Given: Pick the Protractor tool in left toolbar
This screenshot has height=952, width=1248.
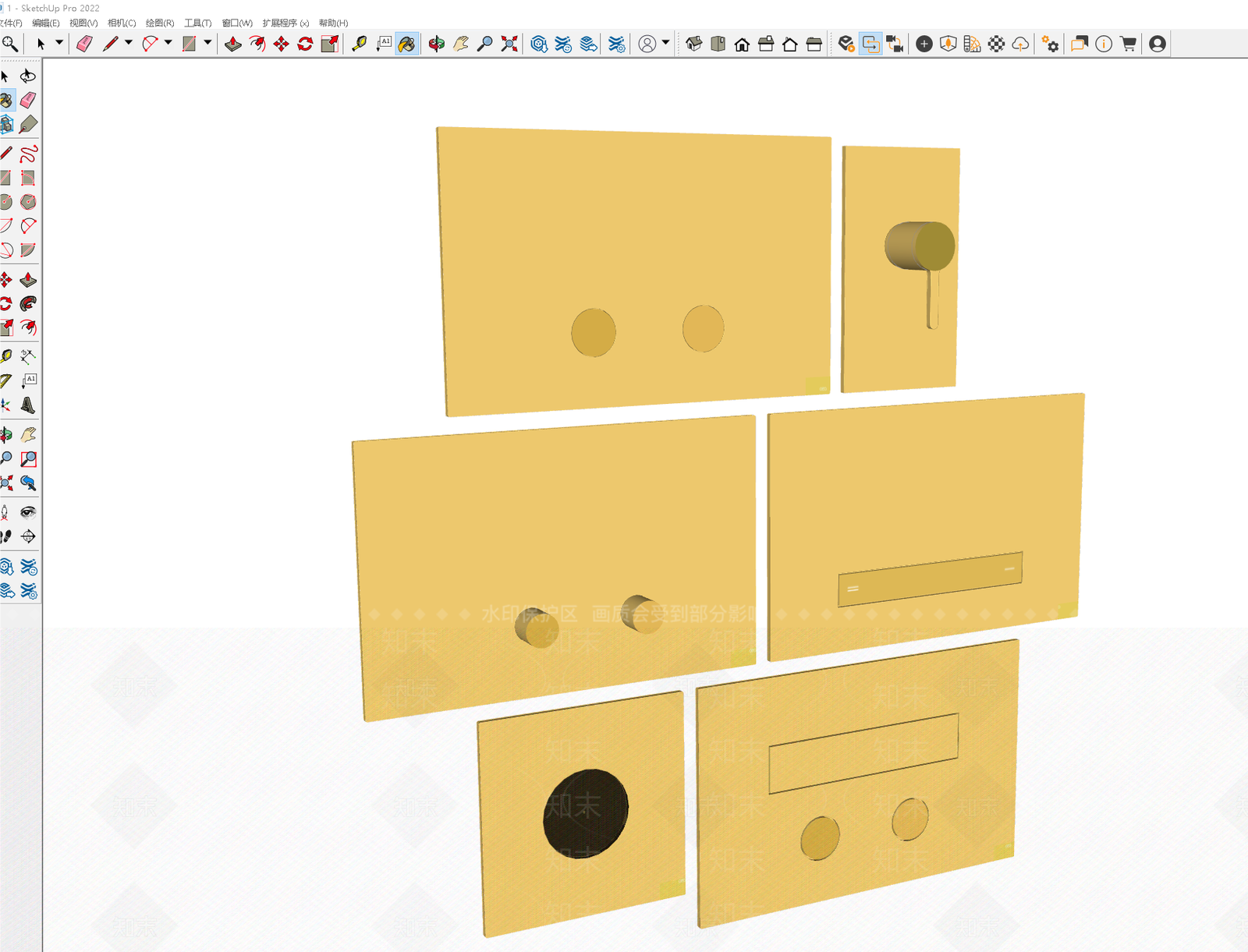Looking at the screenshot, I should point(6,381).
